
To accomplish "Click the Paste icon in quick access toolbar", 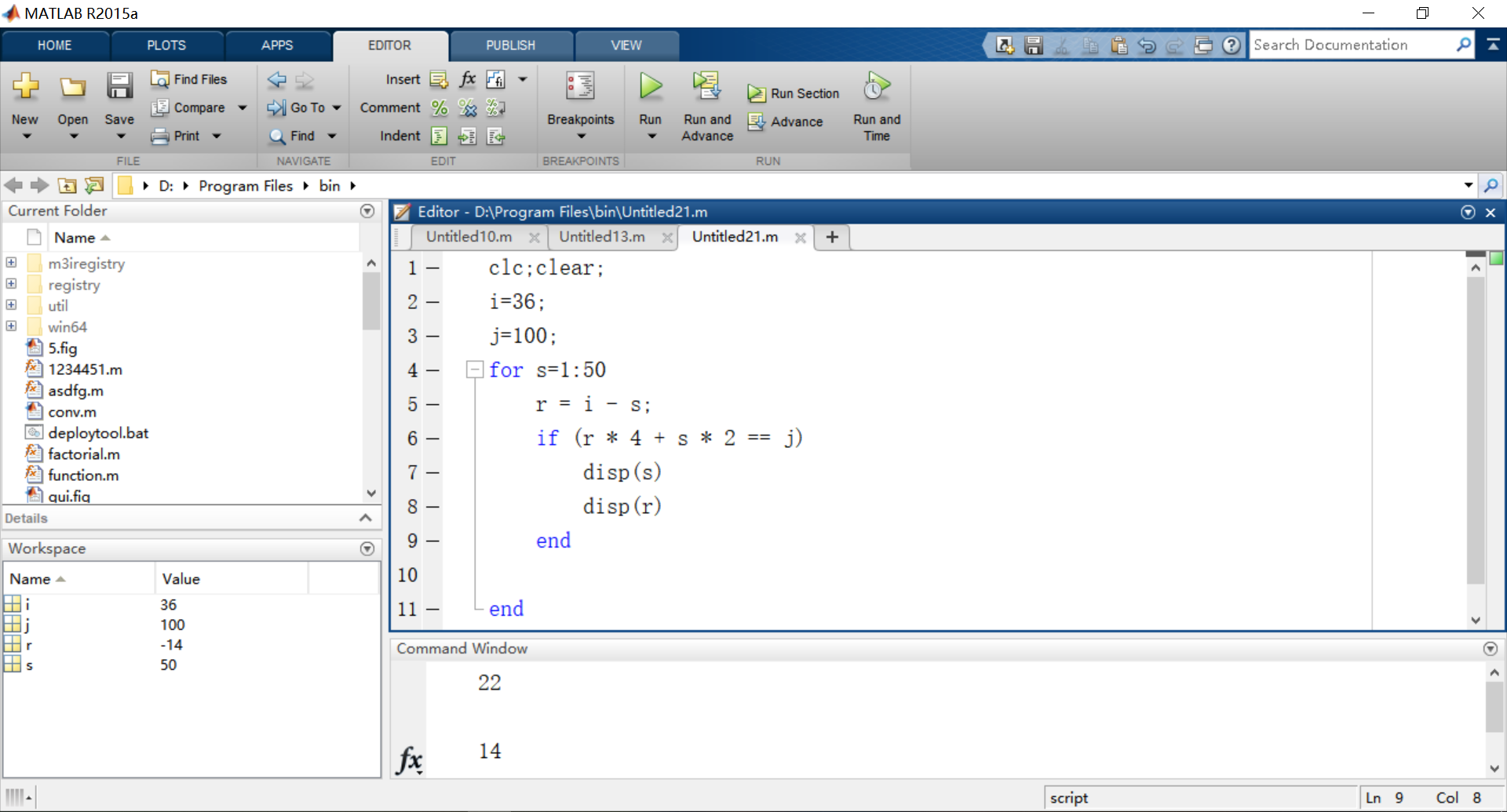I will point(1118,46).
